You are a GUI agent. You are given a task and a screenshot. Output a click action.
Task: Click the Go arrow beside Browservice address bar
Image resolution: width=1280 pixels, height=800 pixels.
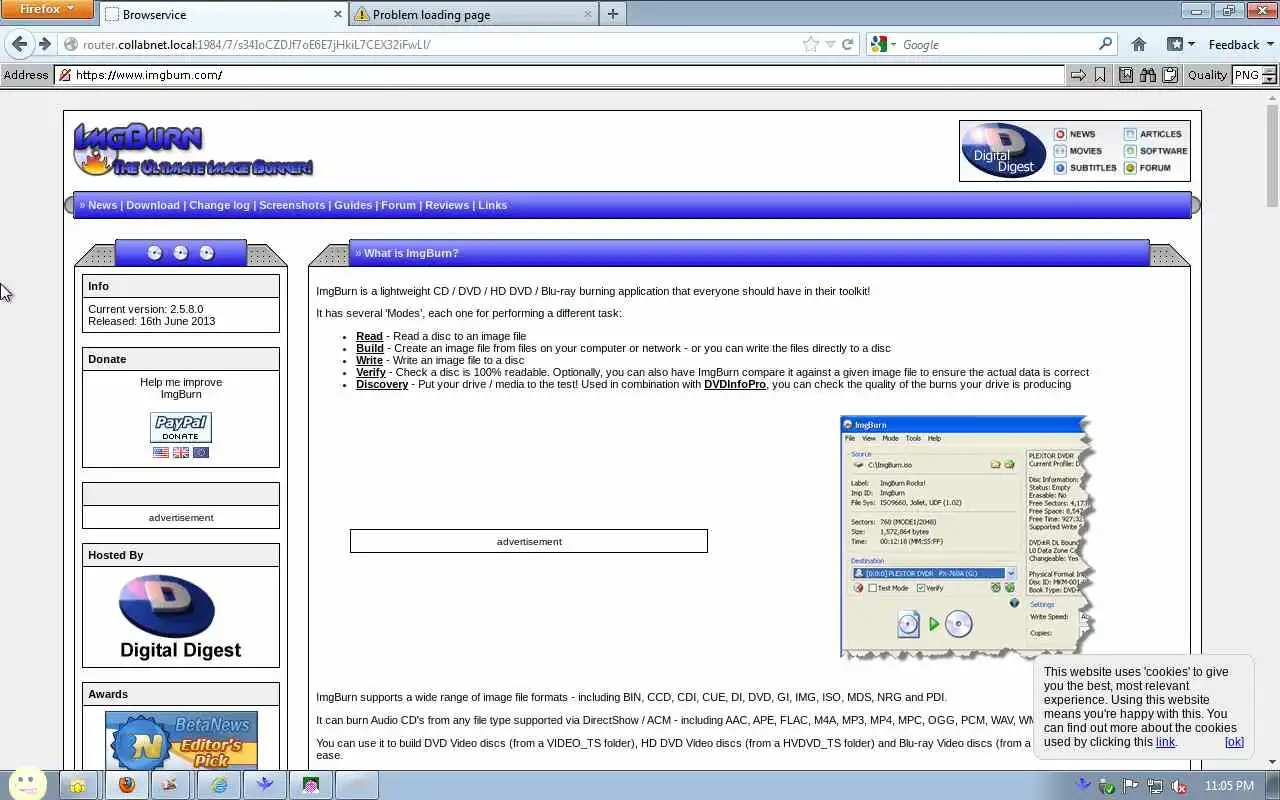coord(1078,75)
